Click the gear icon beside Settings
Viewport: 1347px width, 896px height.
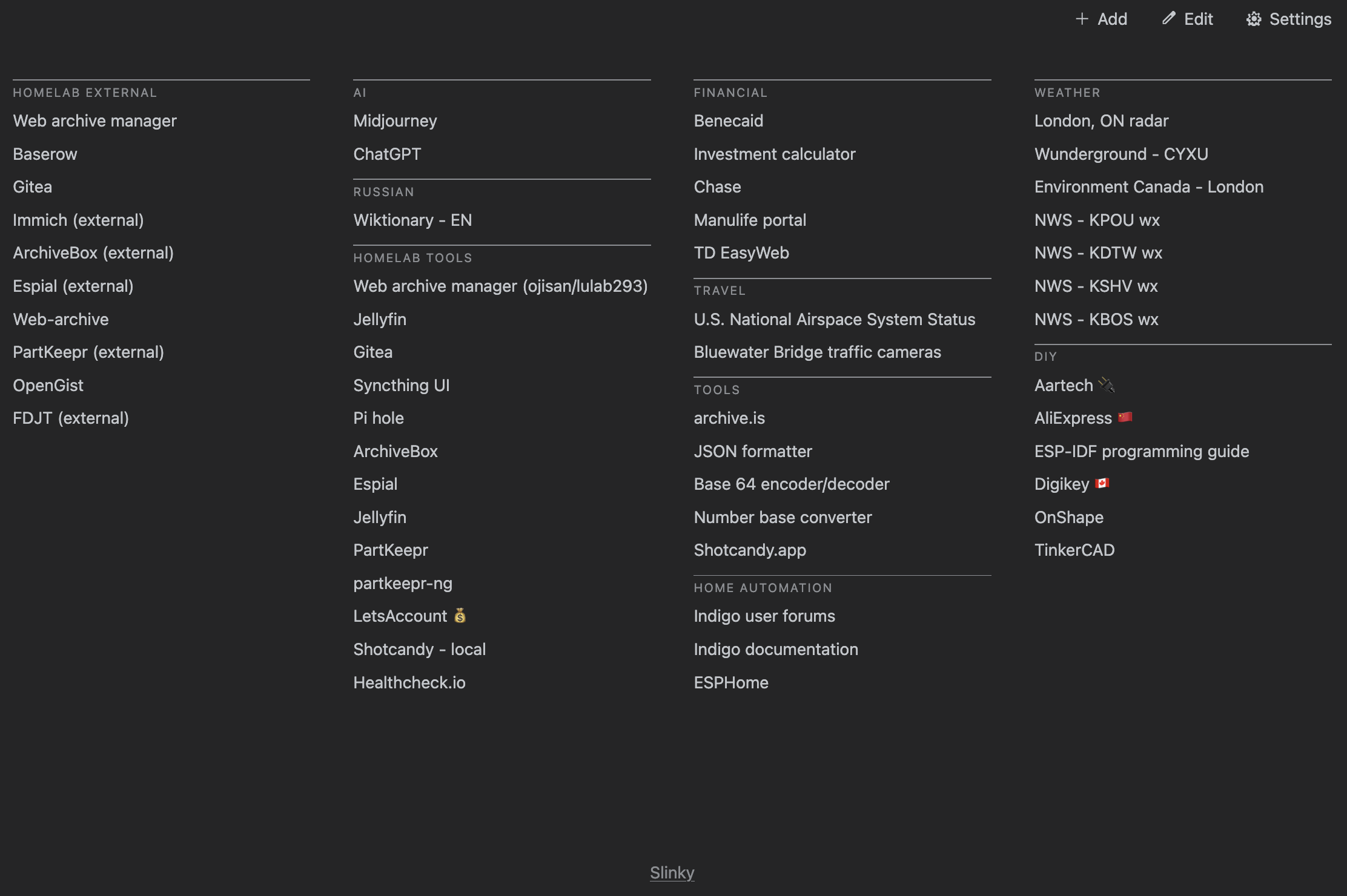pos(1254,19)
